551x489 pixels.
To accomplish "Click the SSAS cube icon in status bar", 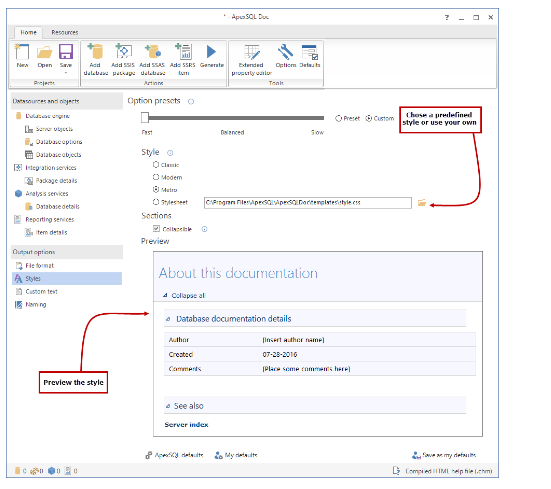I will click(x=52, y=471).
